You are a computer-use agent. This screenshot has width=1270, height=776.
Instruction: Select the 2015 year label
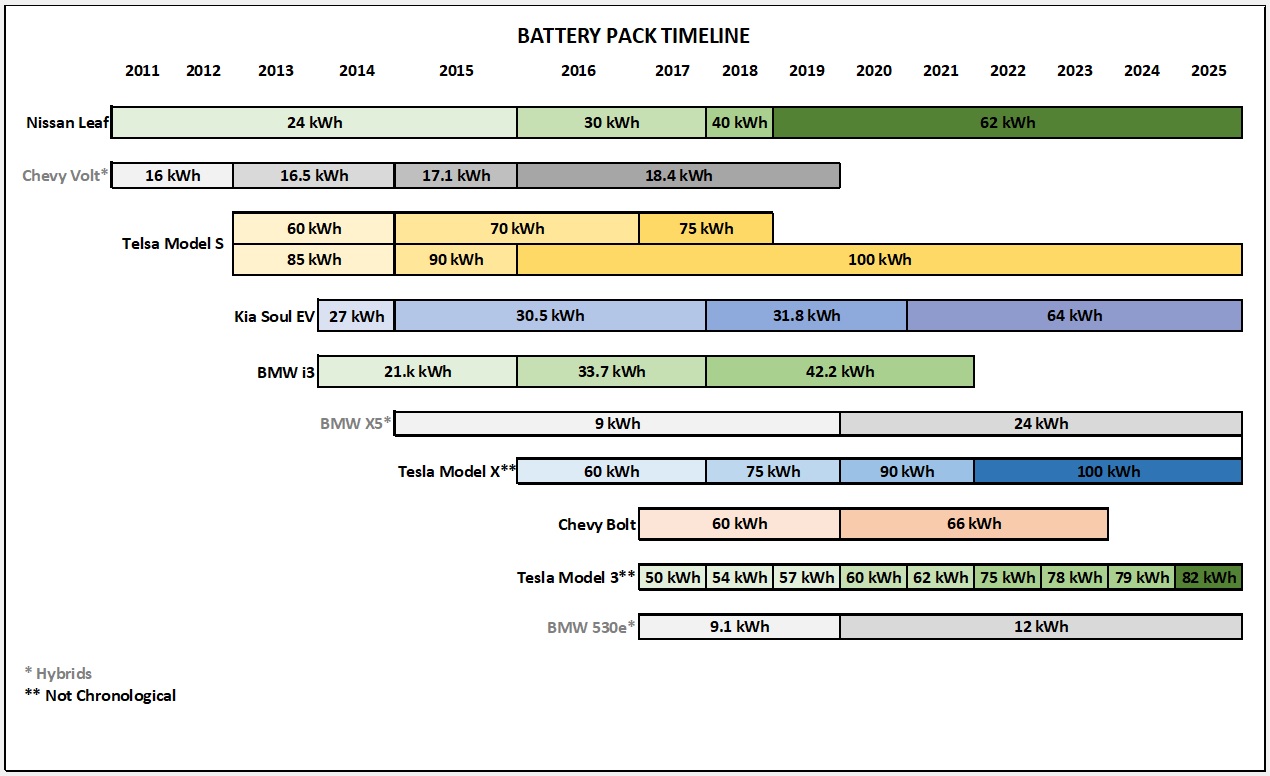[x=456, y=70]
